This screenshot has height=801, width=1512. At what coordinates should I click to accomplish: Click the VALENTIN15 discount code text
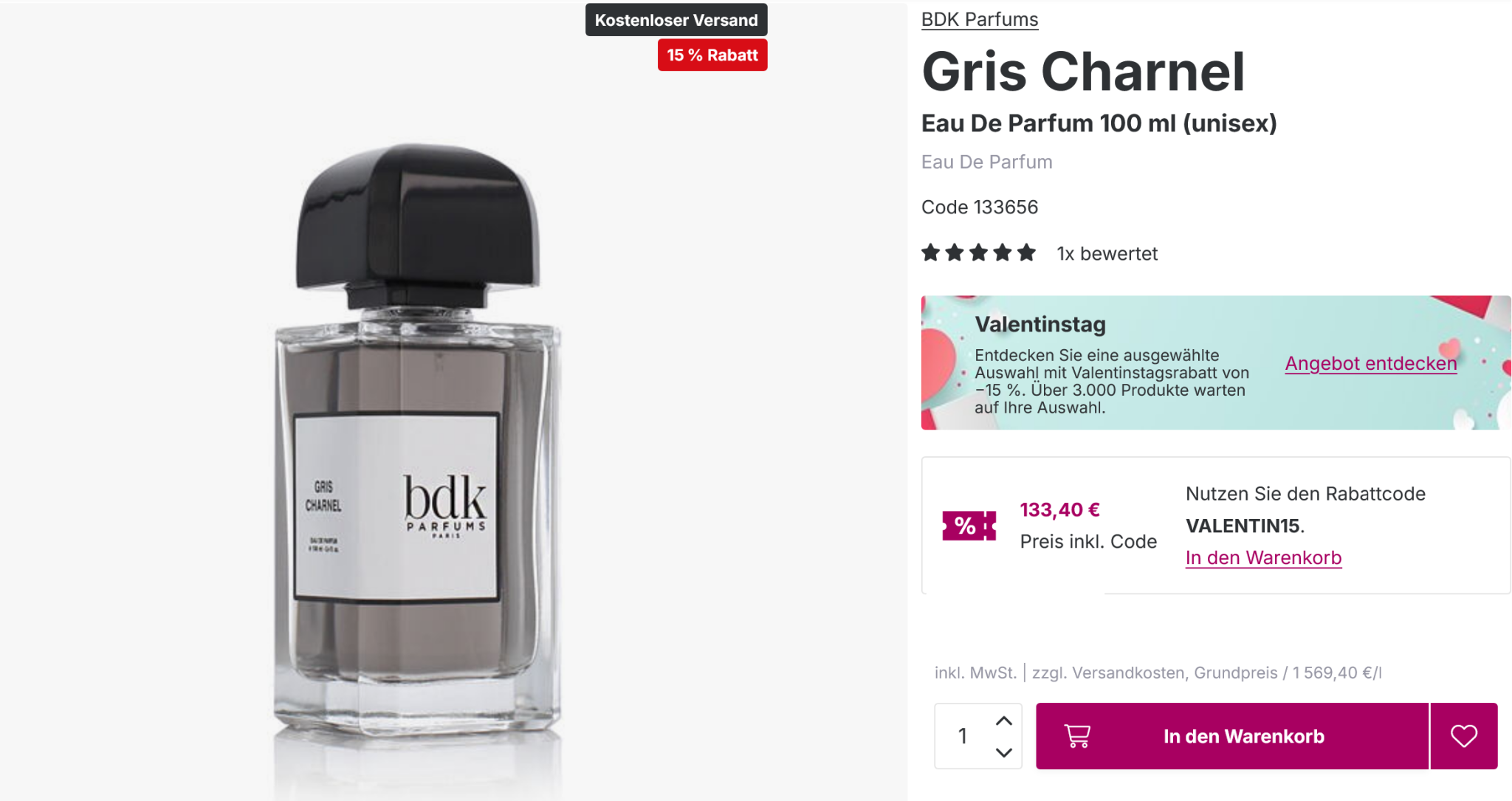coord(1243,526)
